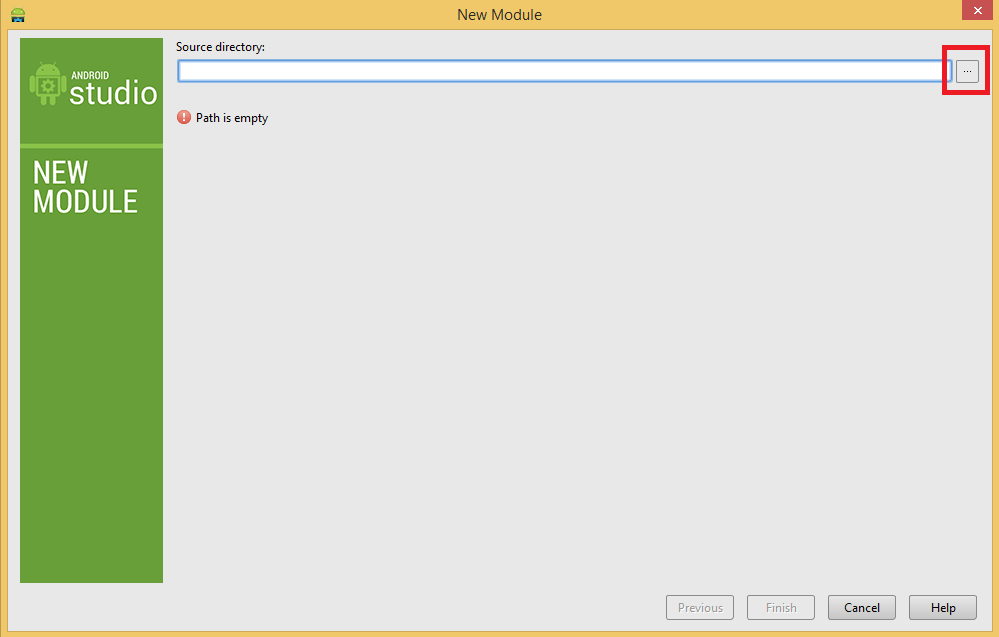Viewport: 999px width, 637px height.
Task: Close the New Module dialog
Action: [x=977, y=10]
